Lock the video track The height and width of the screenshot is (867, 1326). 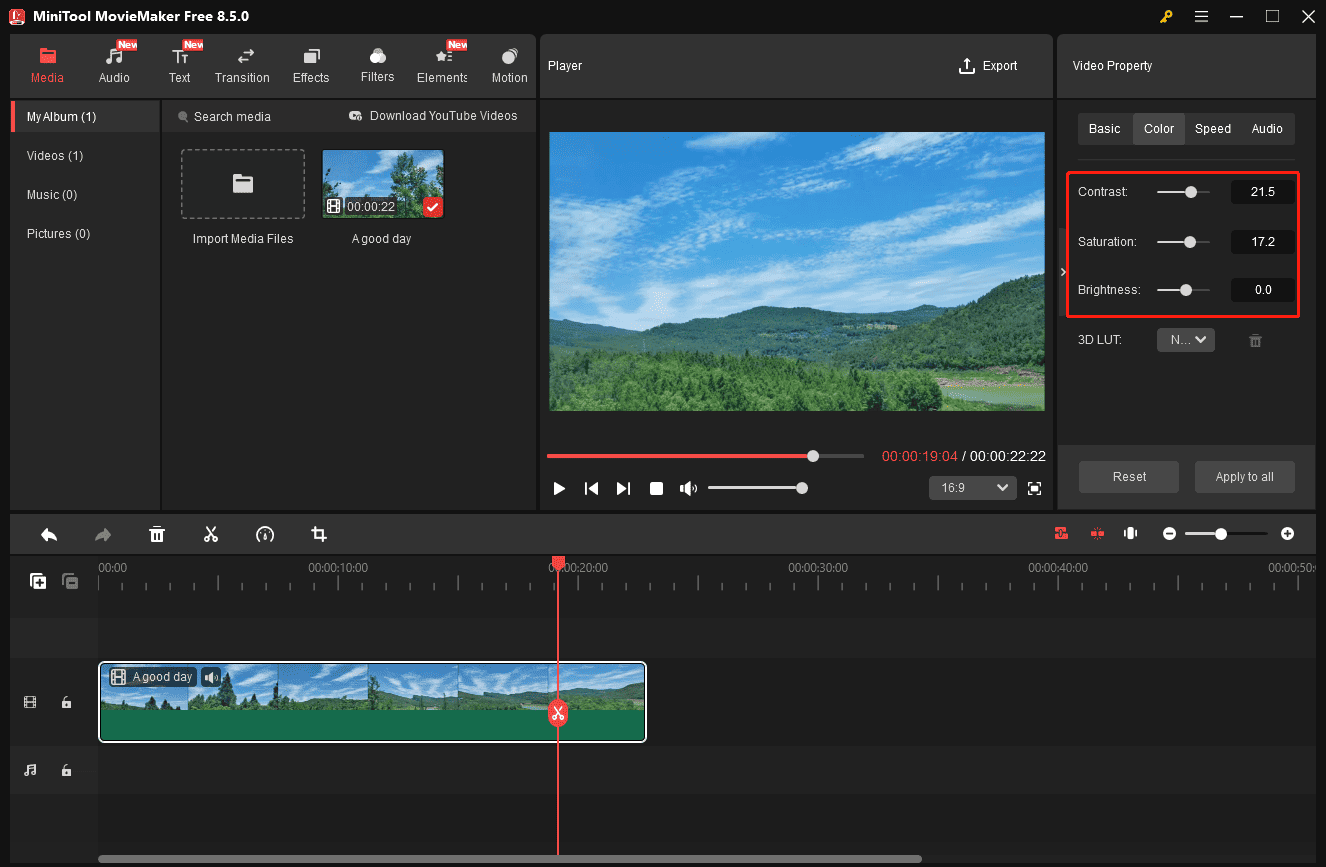coord(66,702)
